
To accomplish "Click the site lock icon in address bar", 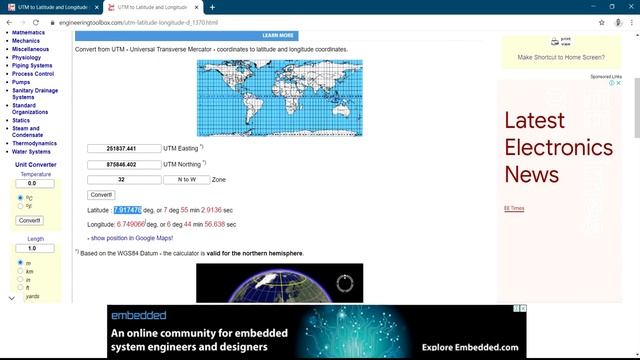I will click(52, 22).
